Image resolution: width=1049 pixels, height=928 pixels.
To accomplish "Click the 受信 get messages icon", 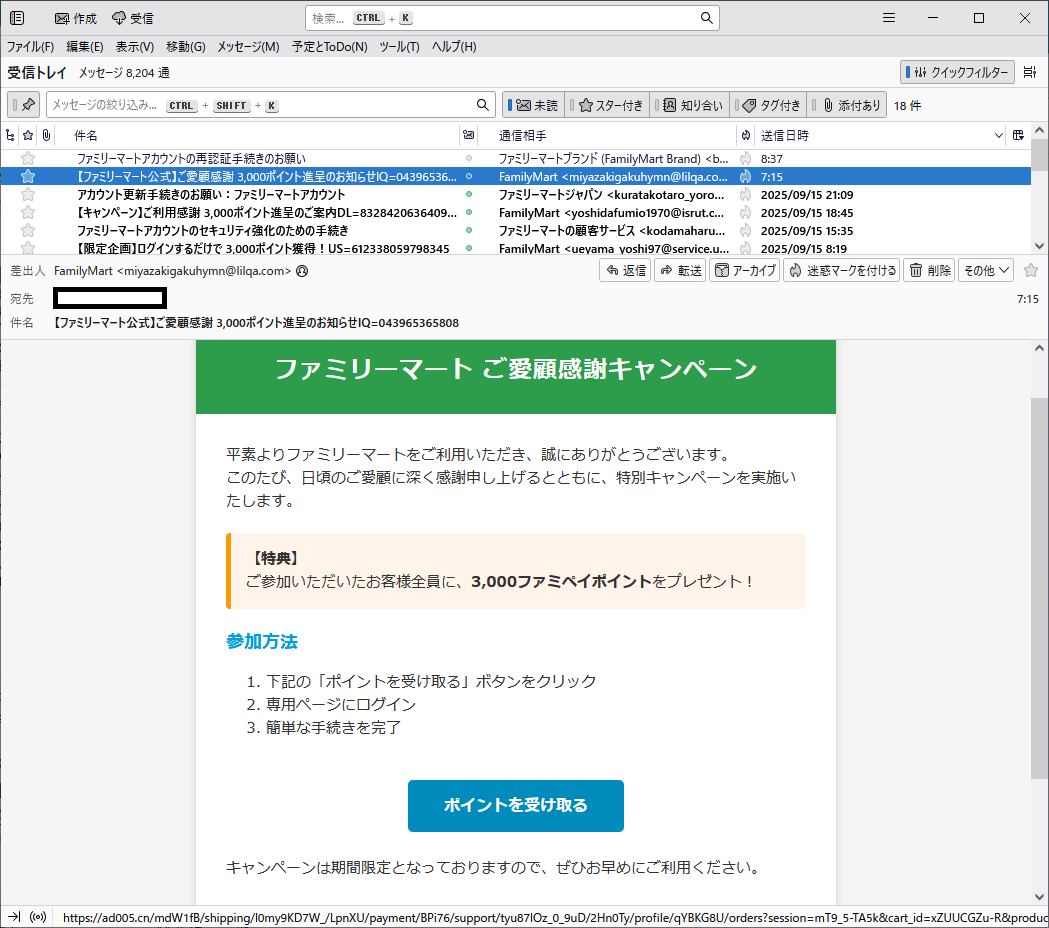I will [x=132, y=18].
